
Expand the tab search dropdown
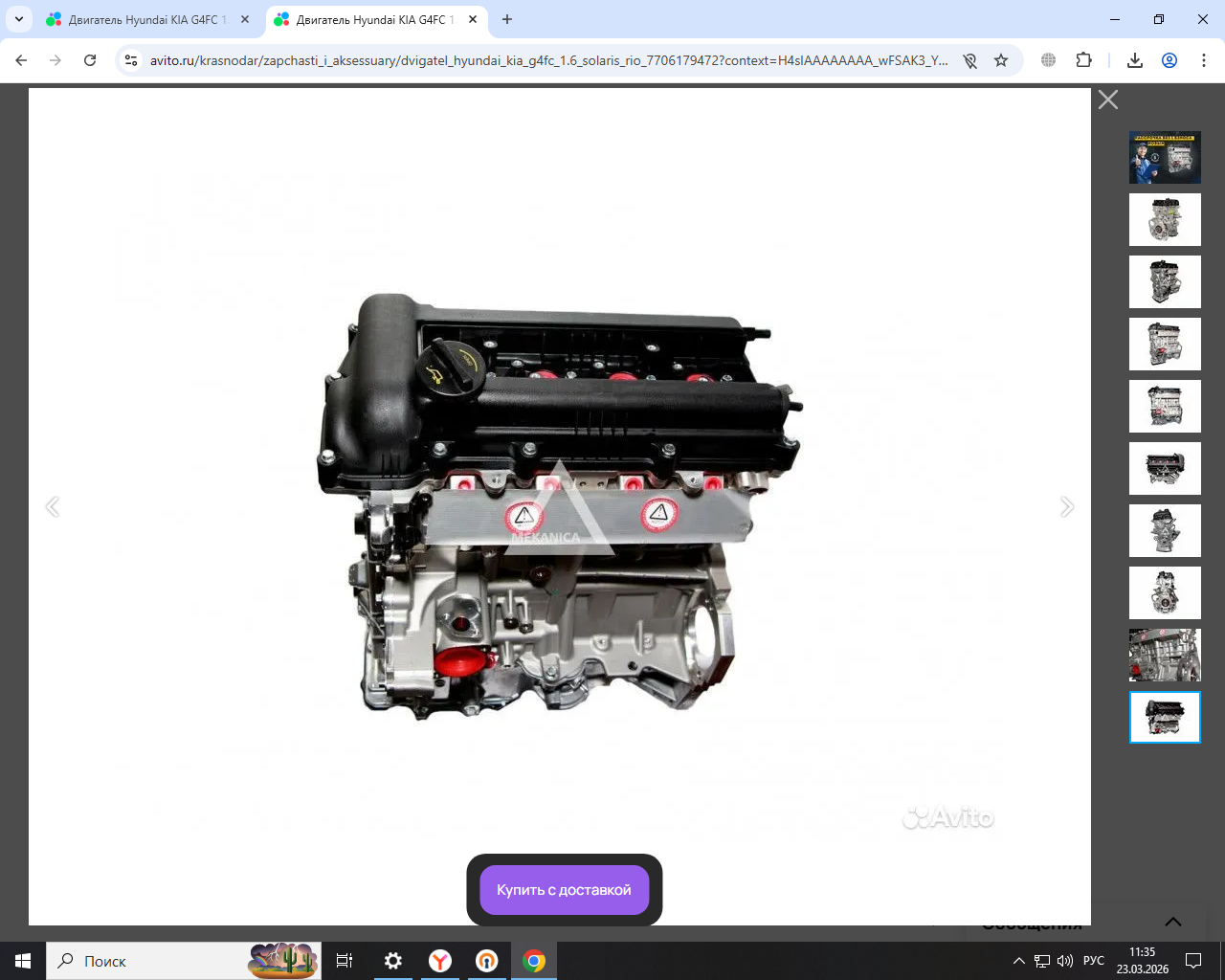pos(18,19)
